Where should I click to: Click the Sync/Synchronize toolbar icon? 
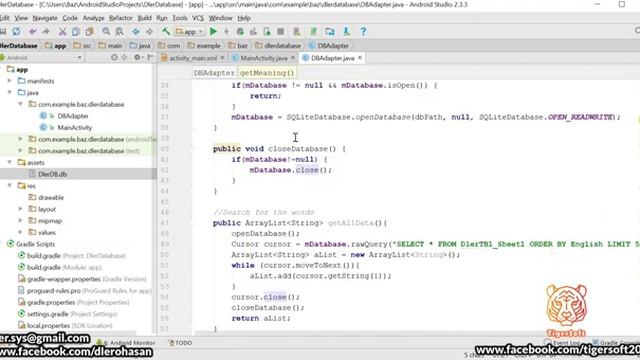[16, 31]
